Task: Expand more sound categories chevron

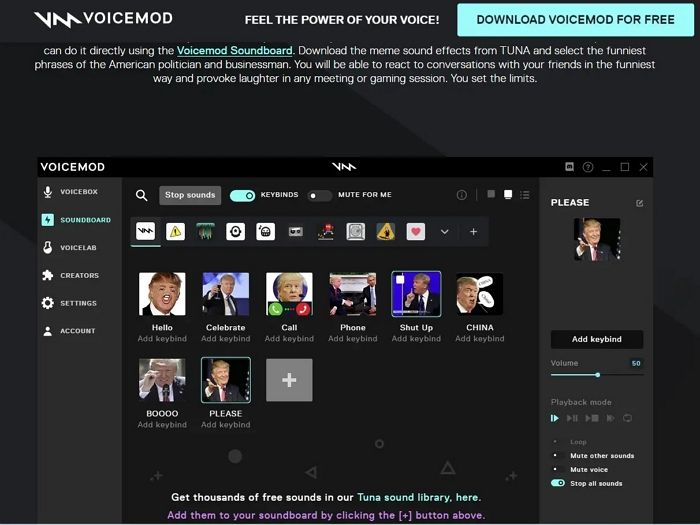Action: [x=445, y=232]
